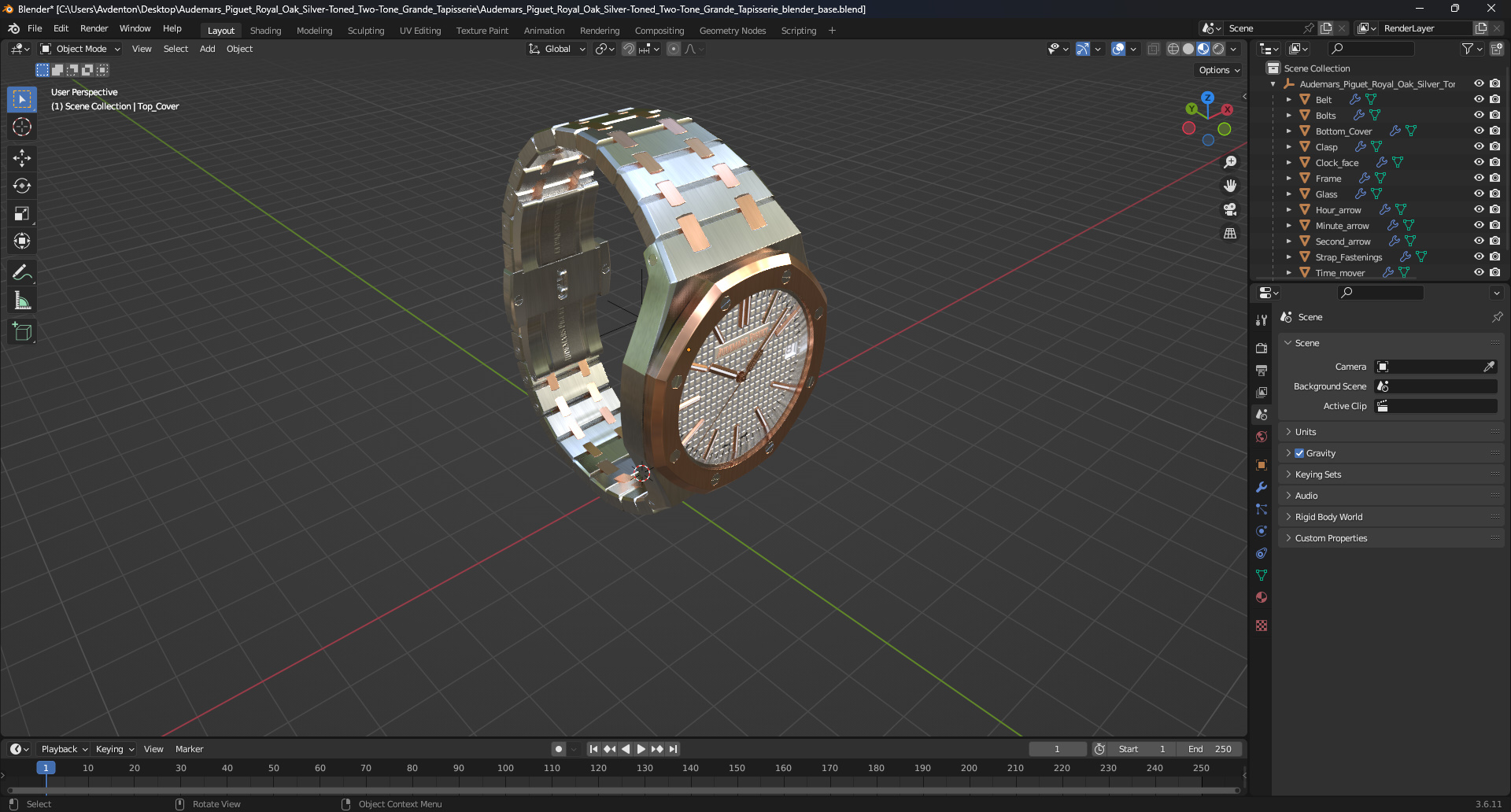
Task: Click the Blender logo menu icon
Action: [14, 28]
